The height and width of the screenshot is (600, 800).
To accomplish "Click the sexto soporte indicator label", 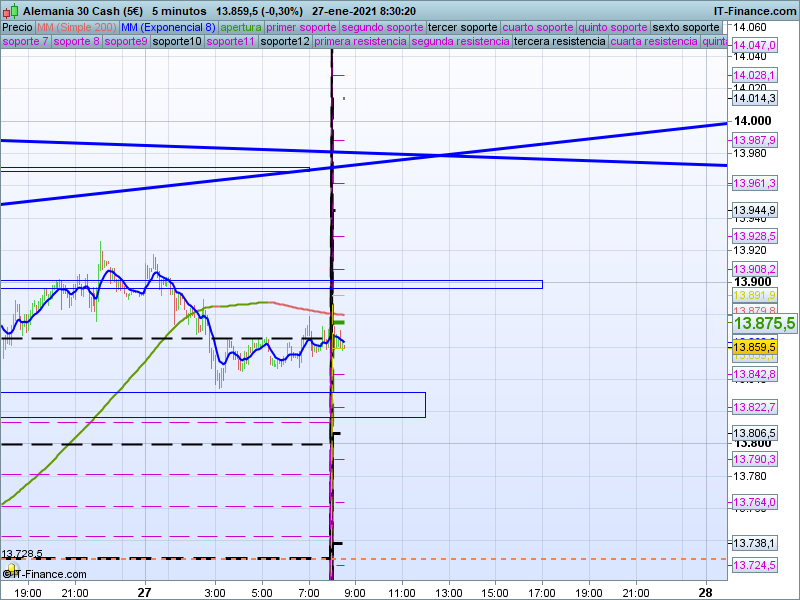I will click(687, 27).
